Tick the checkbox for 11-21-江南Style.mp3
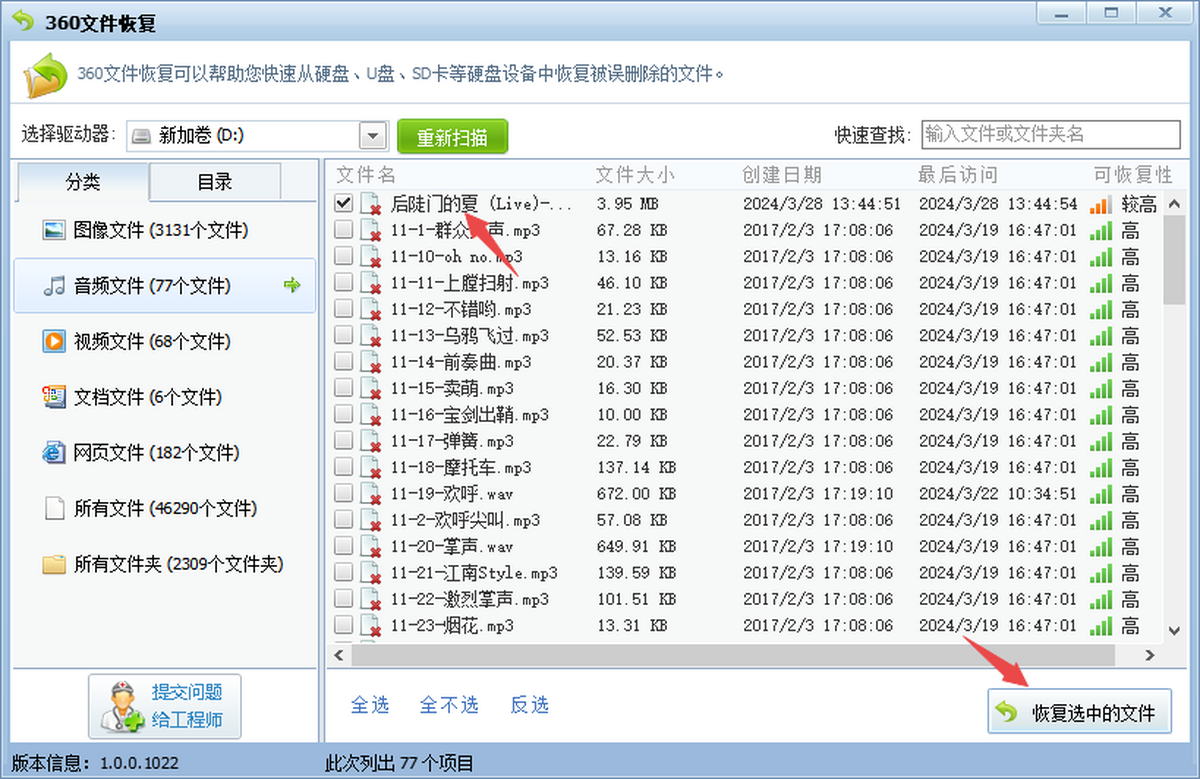The width and height of the screenshot is (1200, 779). [344, 573]
